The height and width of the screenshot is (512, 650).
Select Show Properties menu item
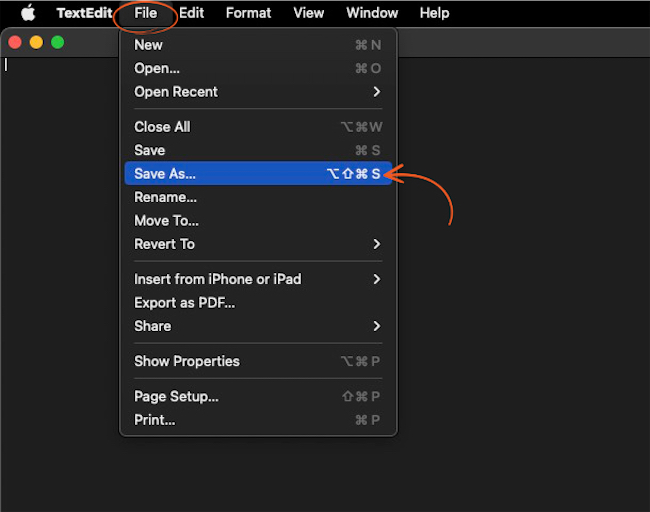[x=258, y=361]
